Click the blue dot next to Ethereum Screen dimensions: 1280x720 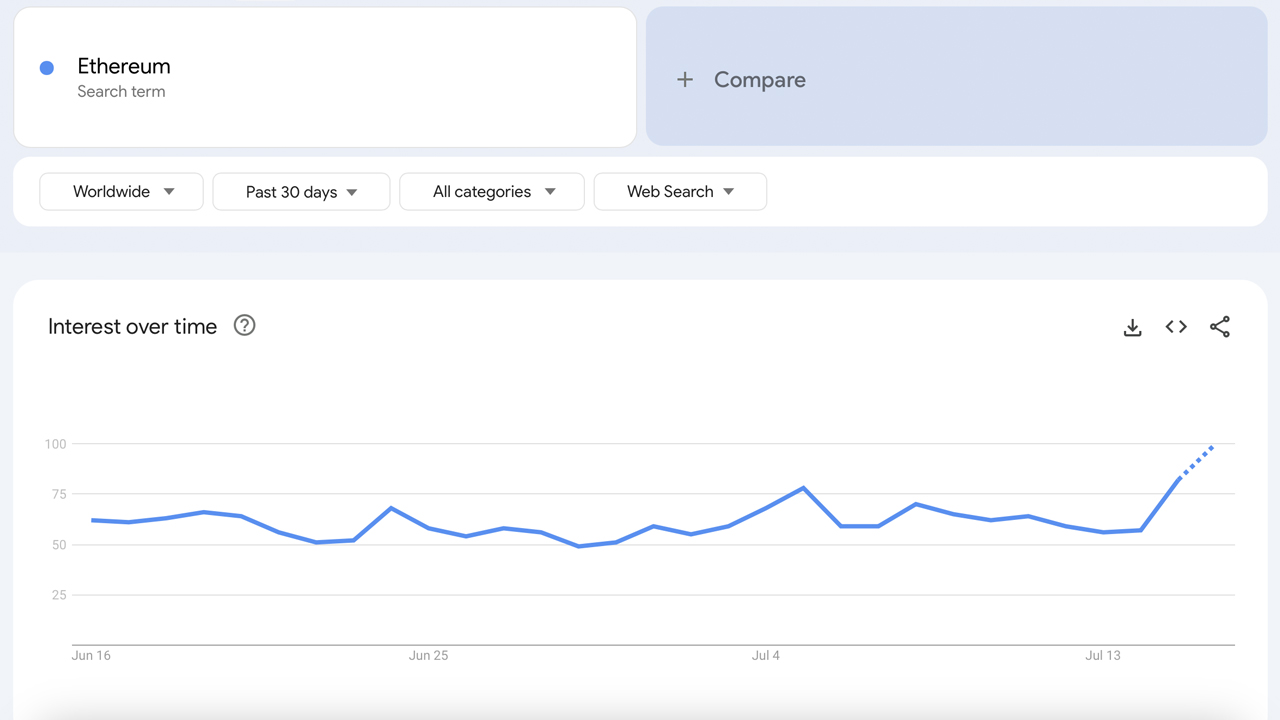click(46, 67)
